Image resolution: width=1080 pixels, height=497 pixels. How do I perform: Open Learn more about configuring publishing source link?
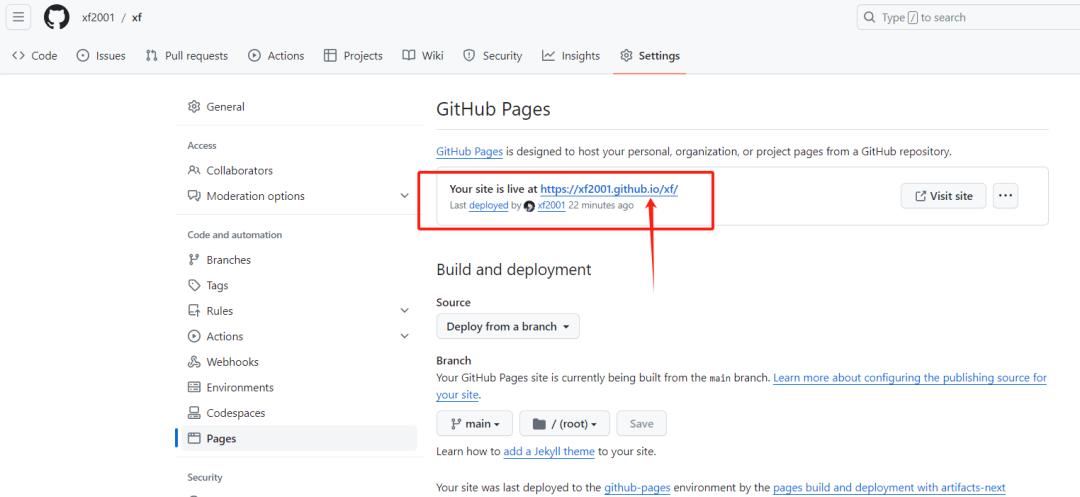(910, 378)
